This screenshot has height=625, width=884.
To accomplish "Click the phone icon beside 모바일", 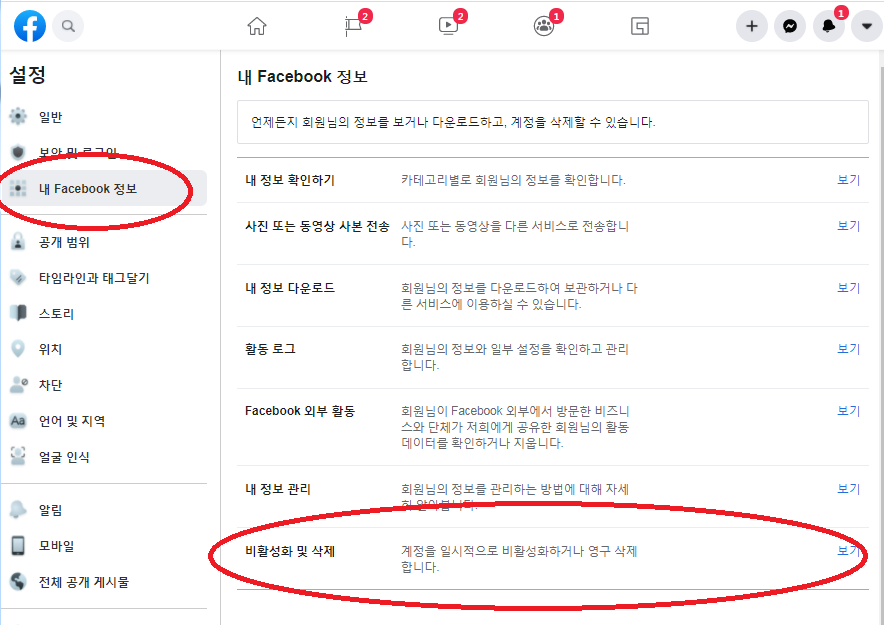I will pyautogui.click(x=18, y=545).
